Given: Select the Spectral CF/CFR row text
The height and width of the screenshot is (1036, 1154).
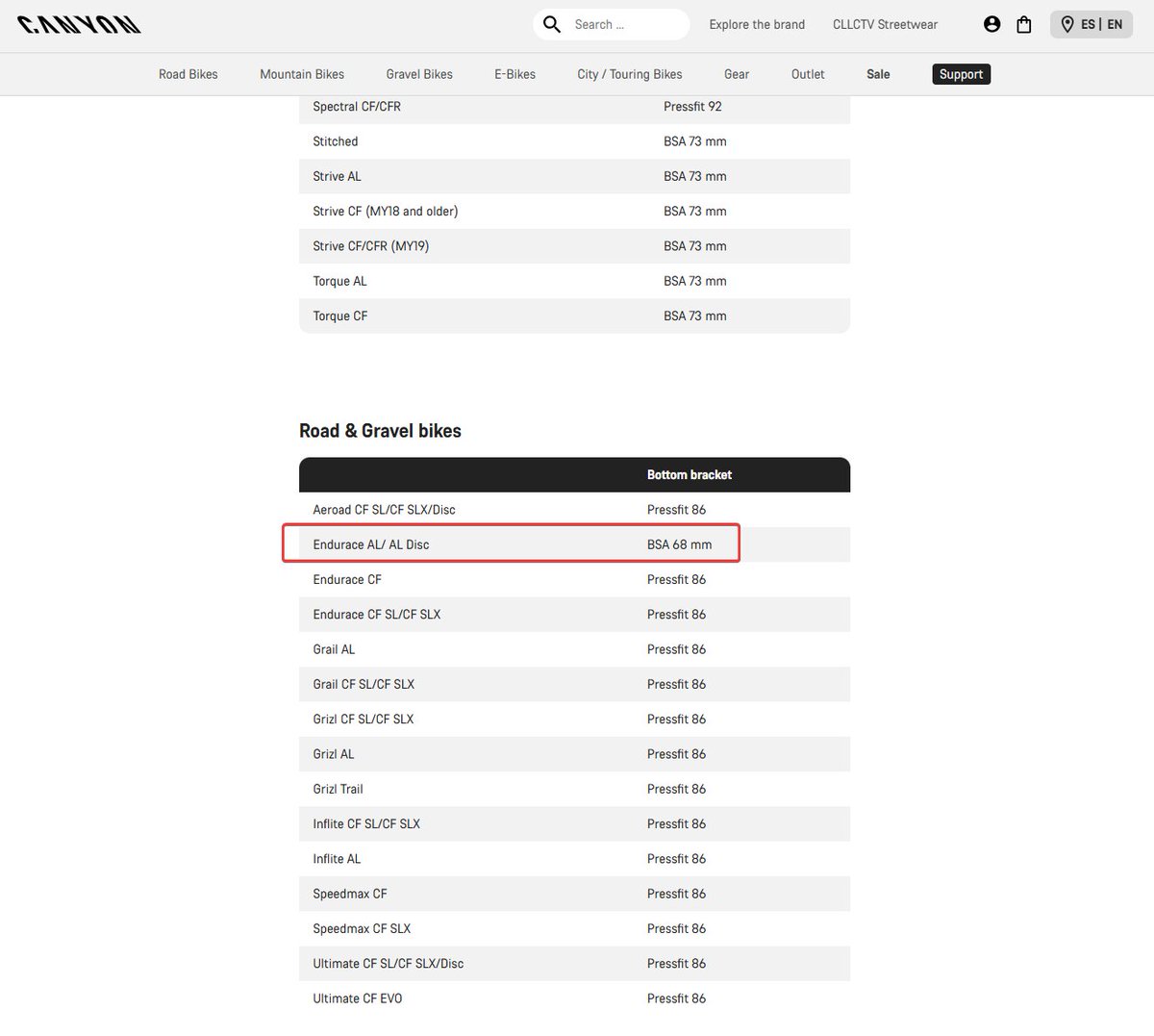Looking at the screenshot, I should point(357,107).
